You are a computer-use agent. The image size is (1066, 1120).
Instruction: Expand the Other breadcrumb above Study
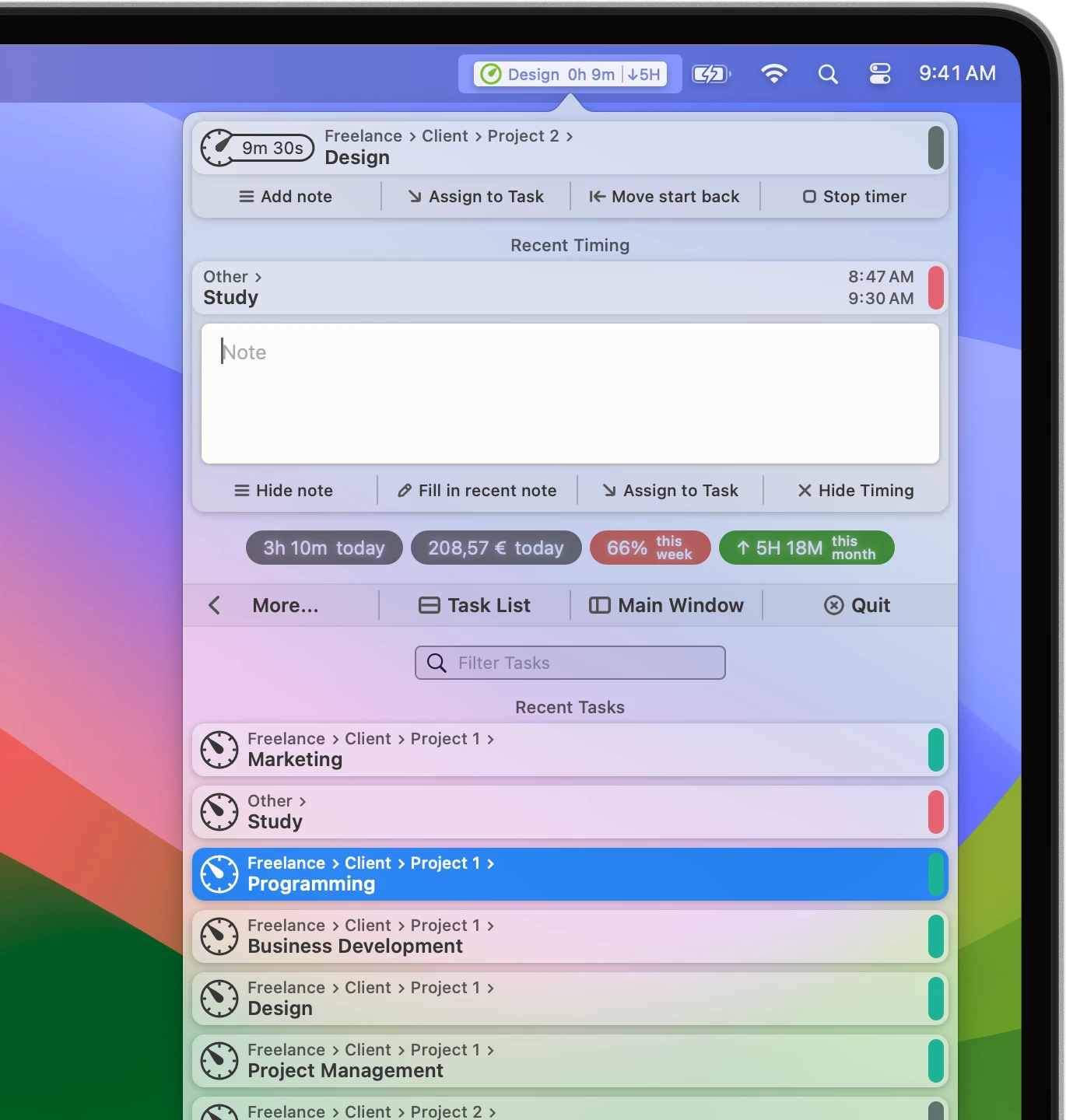tap(259, 276)
